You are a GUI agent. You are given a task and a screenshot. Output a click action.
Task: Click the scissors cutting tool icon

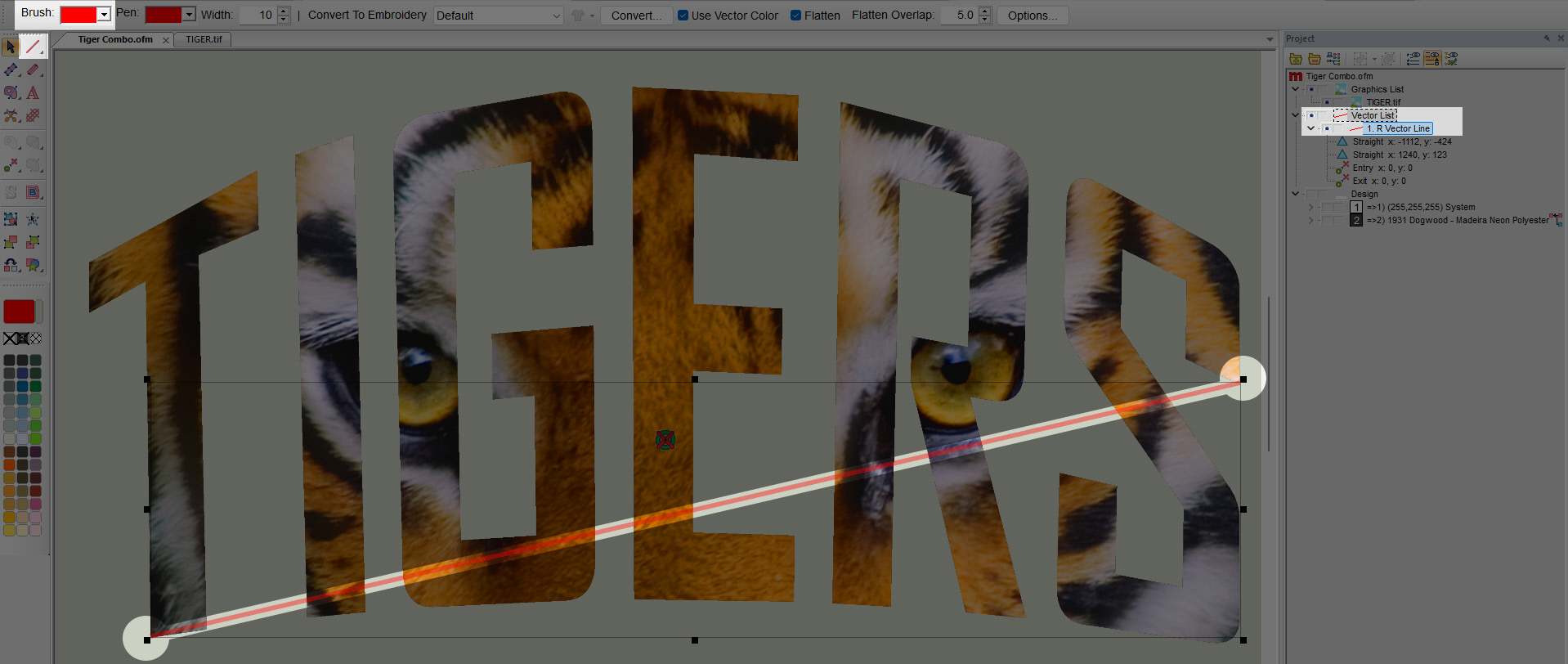pyautogui.click(x=11, y=115)
